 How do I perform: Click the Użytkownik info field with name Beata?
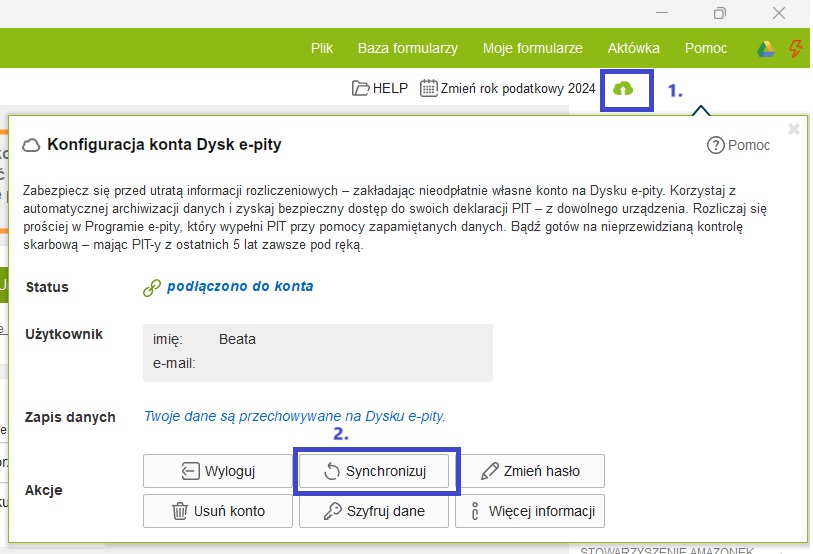pos(318,352)
